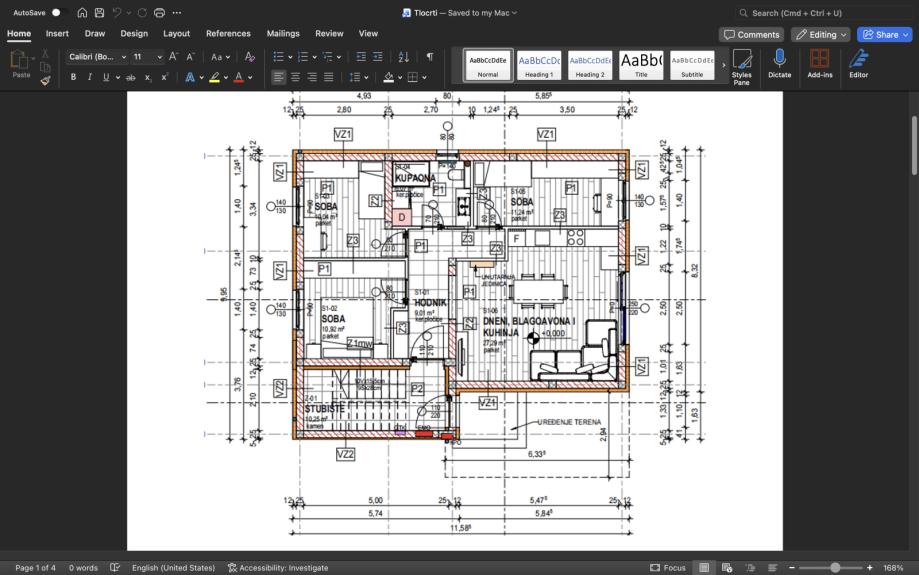
Task: Click the Clear Formatting icon
Action: (250, 57)
